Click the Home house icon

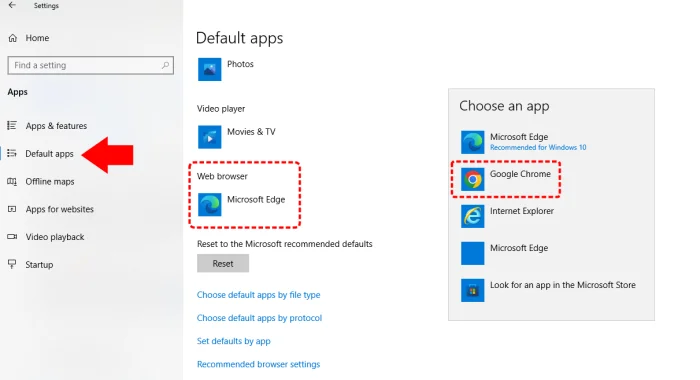pos(12,38)
